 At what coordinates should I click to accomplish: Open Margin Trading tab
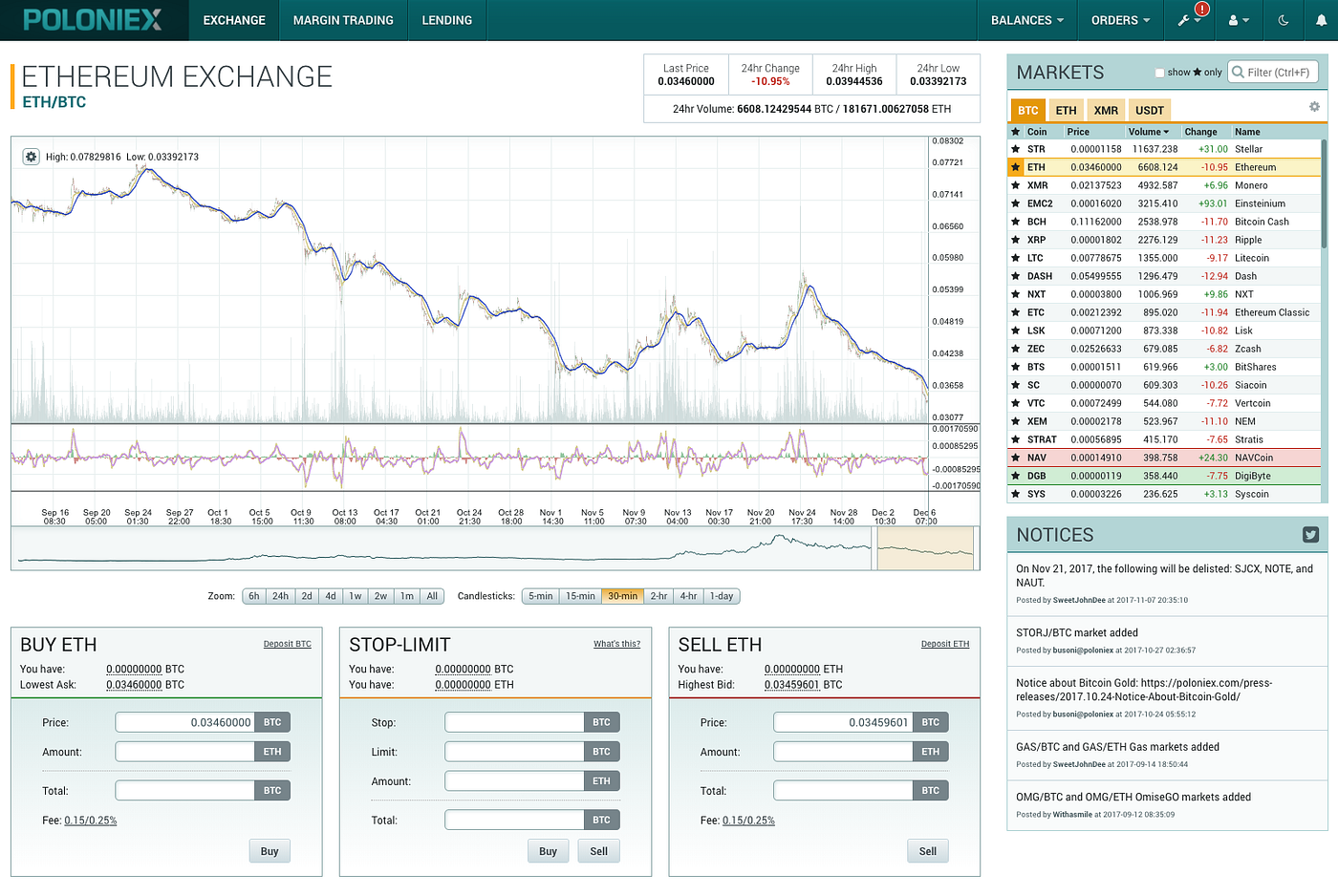(343, 20)
